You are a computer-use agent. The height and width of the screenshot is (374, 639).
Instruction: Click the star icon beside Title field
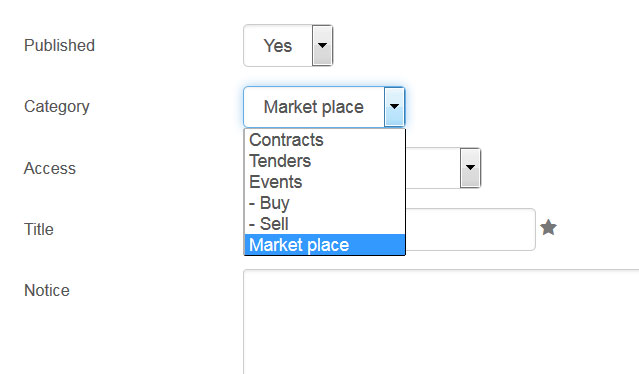click(x=549, y=228)
